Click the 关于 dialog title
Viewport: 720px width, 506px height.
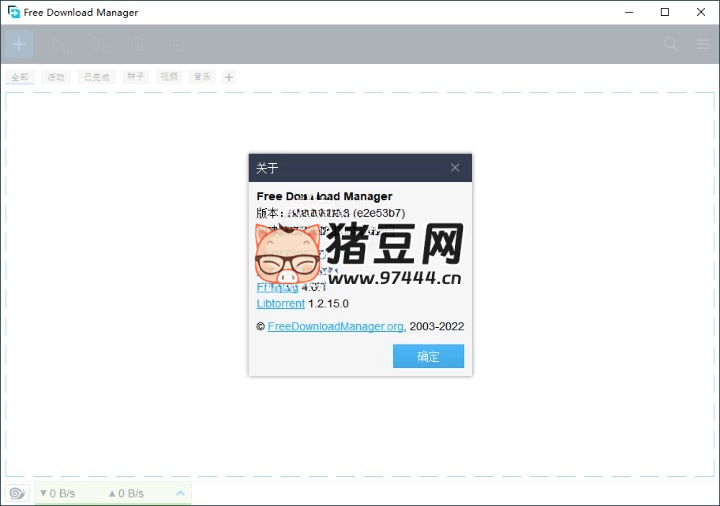(267, 168)
